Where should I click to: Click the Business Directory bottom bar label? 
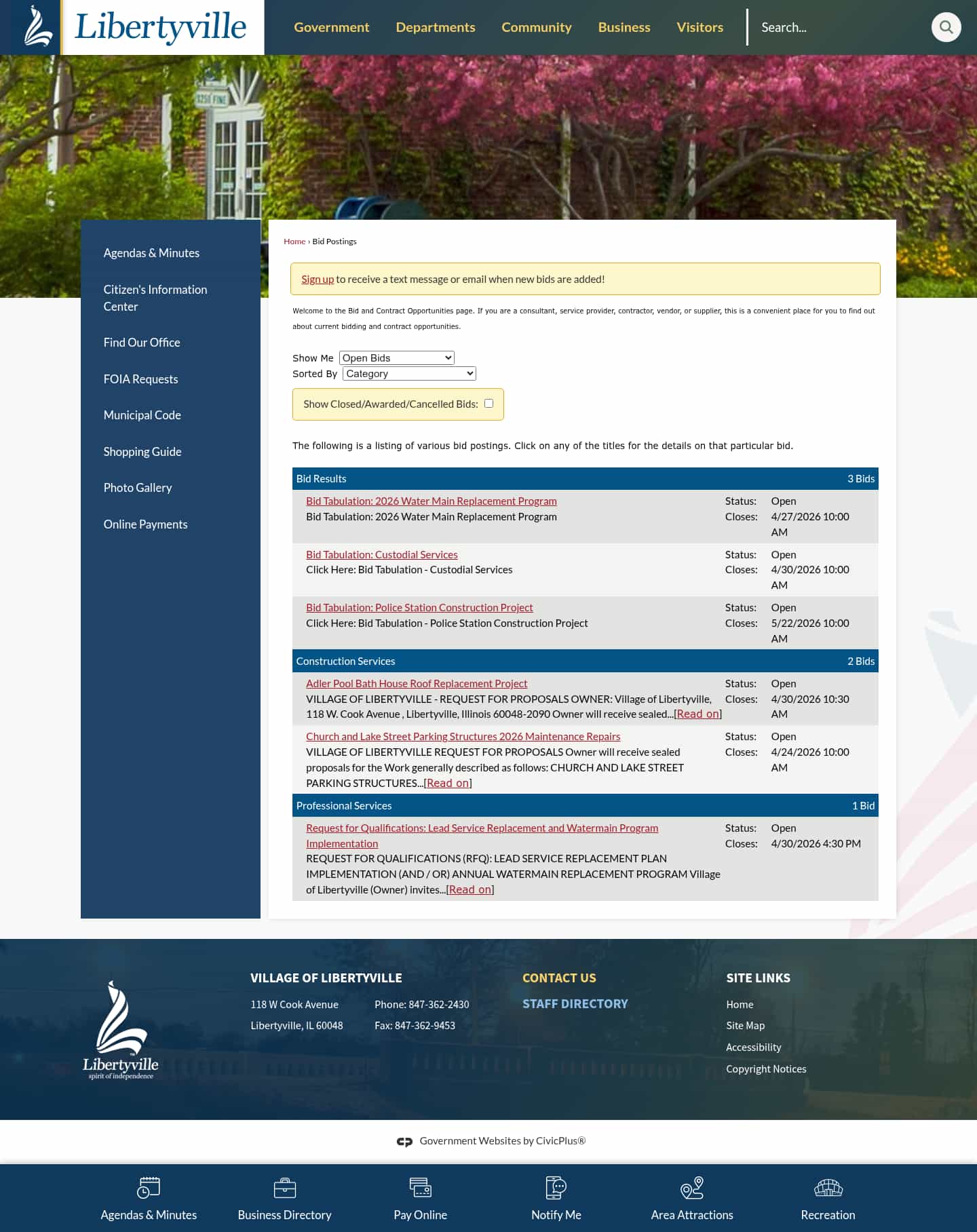(x=284, y=1215)
